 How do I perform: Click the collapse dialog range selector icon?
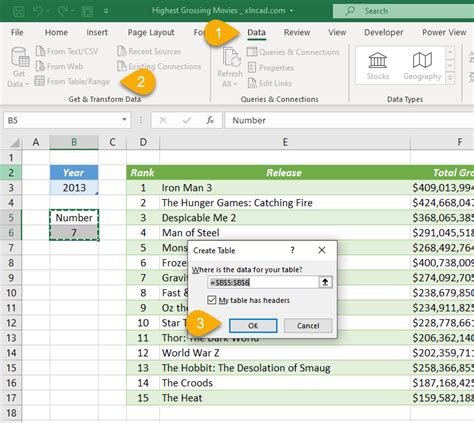click(325, 282)
